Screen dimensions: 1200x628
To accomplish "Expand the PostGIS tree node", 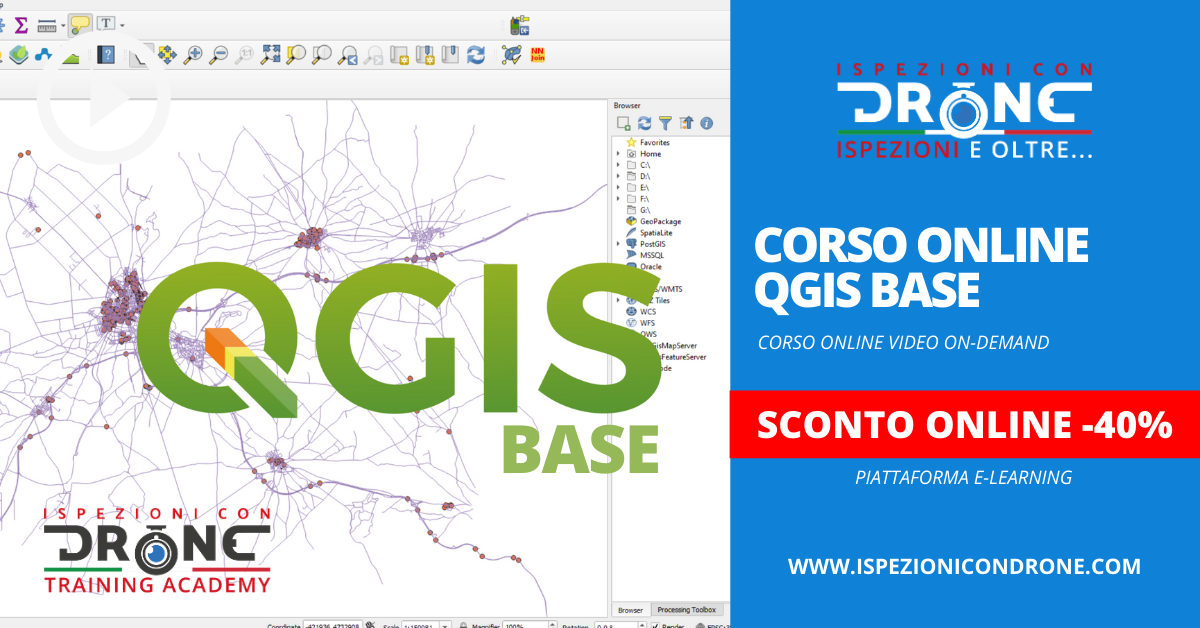I will coord(618,243).
